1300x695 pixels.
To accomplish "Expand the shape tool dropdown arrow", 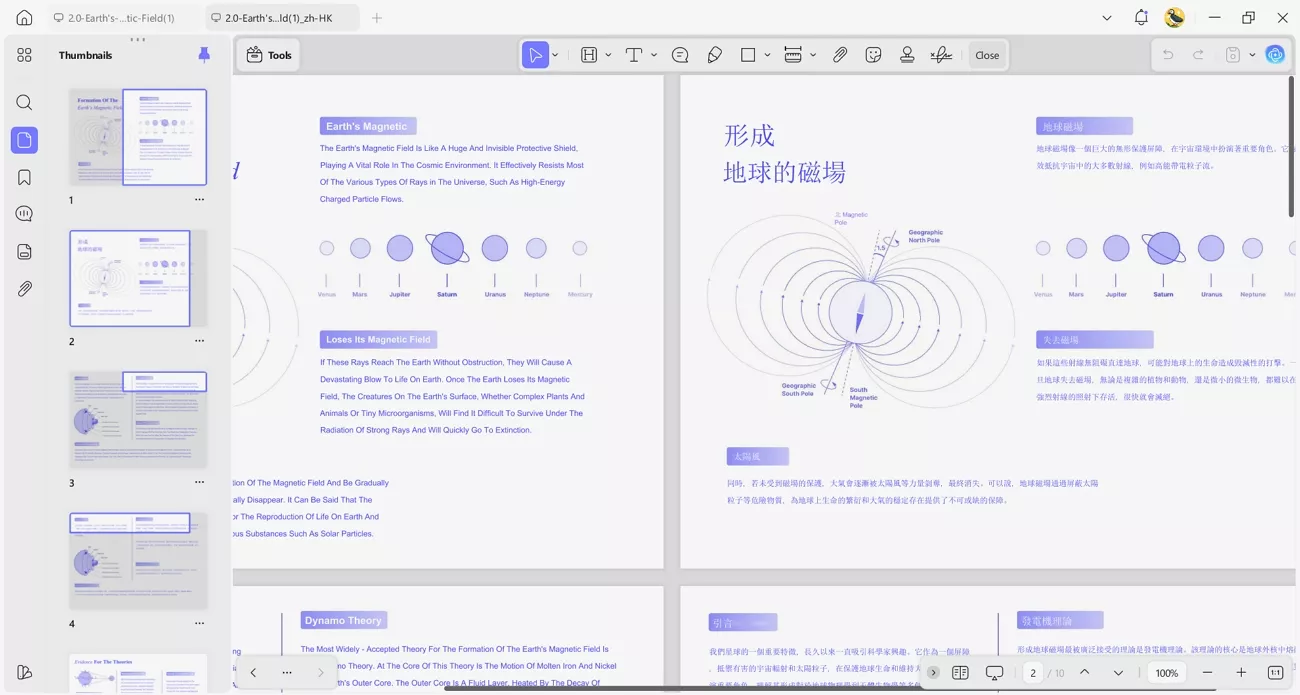I will click(x=767, y=55).
